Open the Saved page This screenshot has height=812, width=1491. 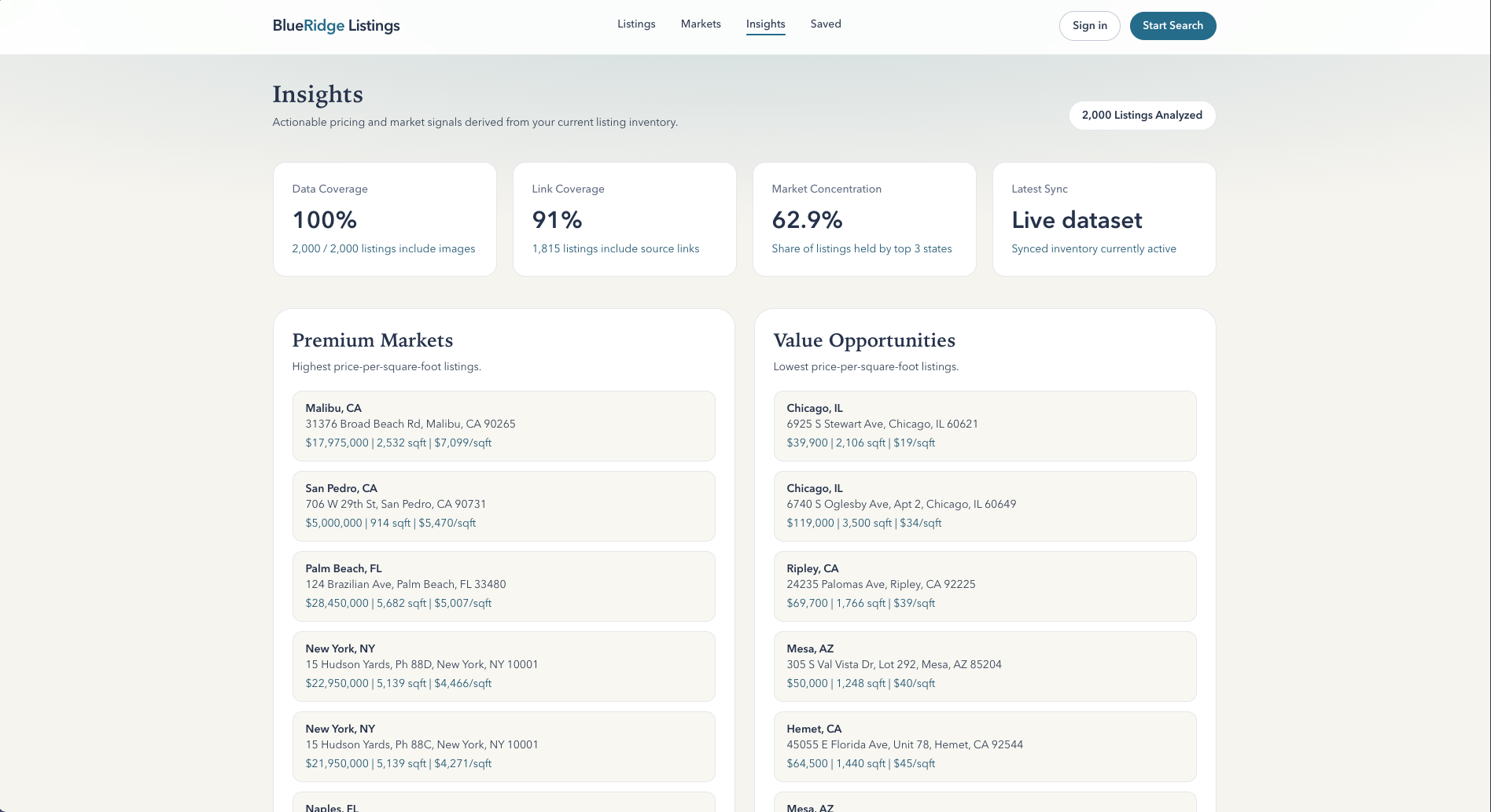coord(825,24)
